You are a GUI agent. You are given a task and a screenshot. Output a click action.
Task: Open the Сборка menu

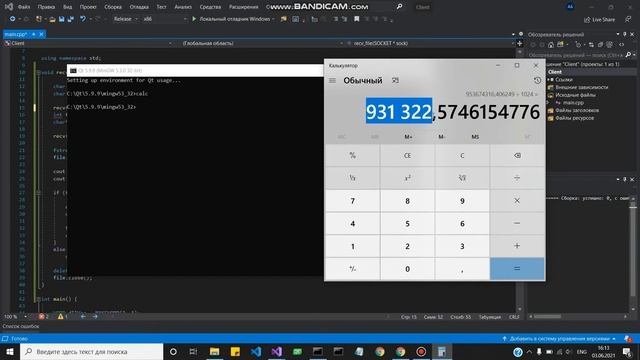pos(113,7)
